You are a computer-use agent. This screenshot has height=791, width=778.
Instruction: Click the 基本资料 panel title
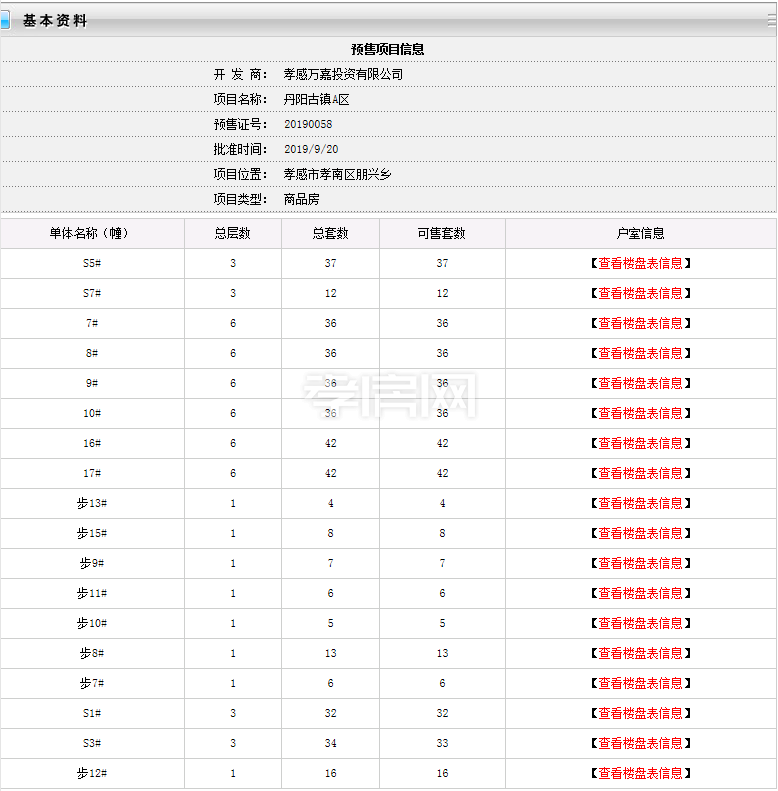pos(55,20)
